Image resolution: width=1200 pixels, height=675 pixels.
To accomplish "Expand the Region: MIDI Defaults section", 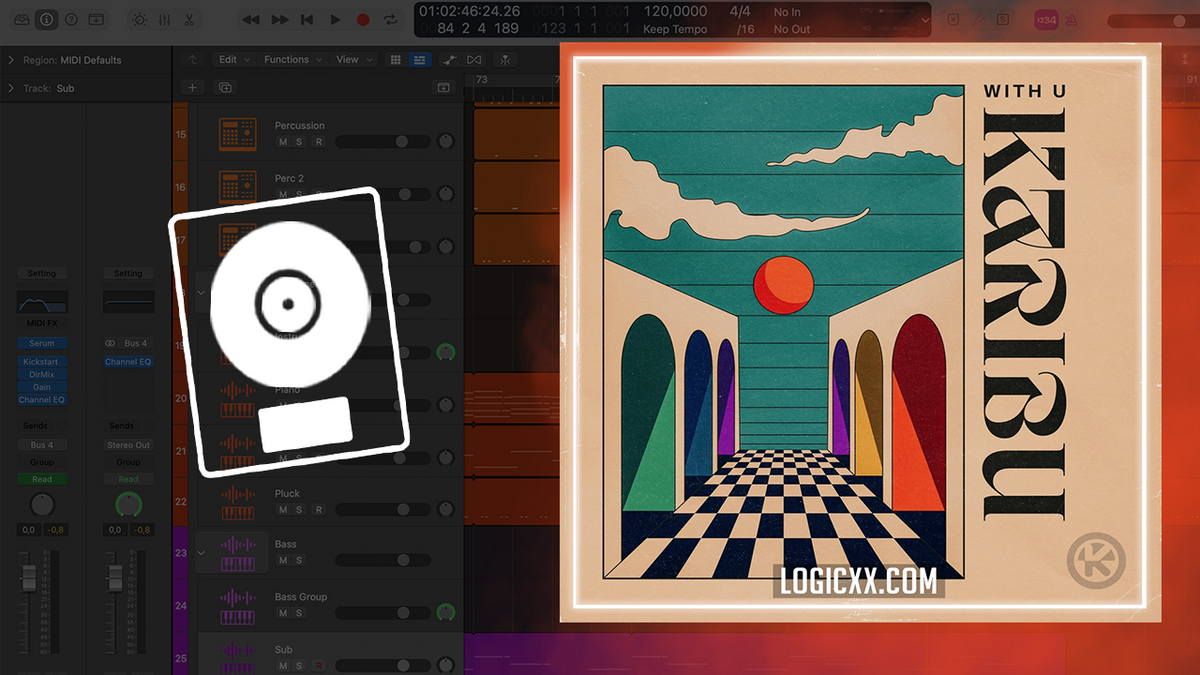I will tap(10, 60).
